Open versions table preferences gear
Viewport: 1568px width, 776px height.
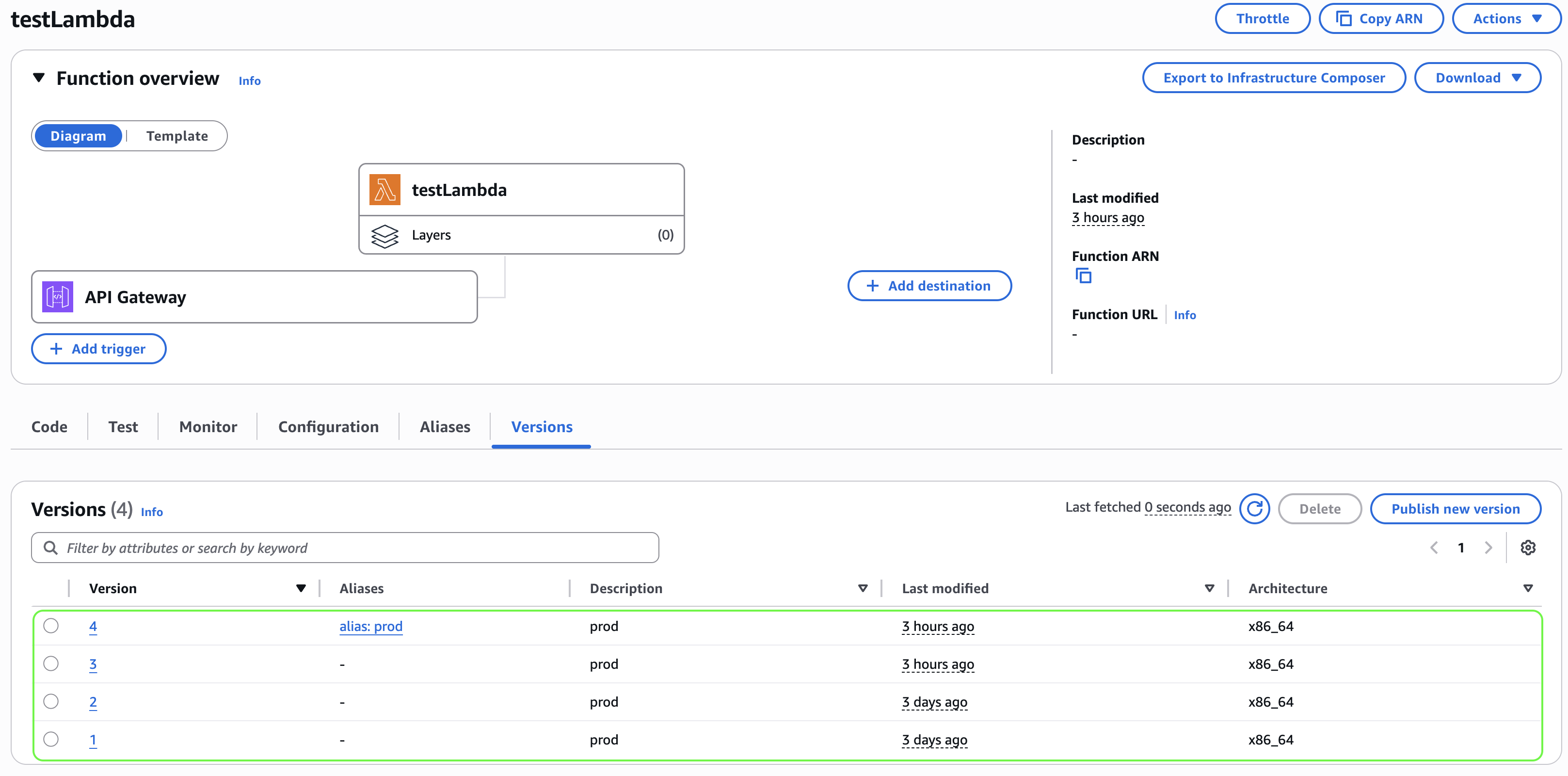pyautogui.click(x=1528, y=548)
